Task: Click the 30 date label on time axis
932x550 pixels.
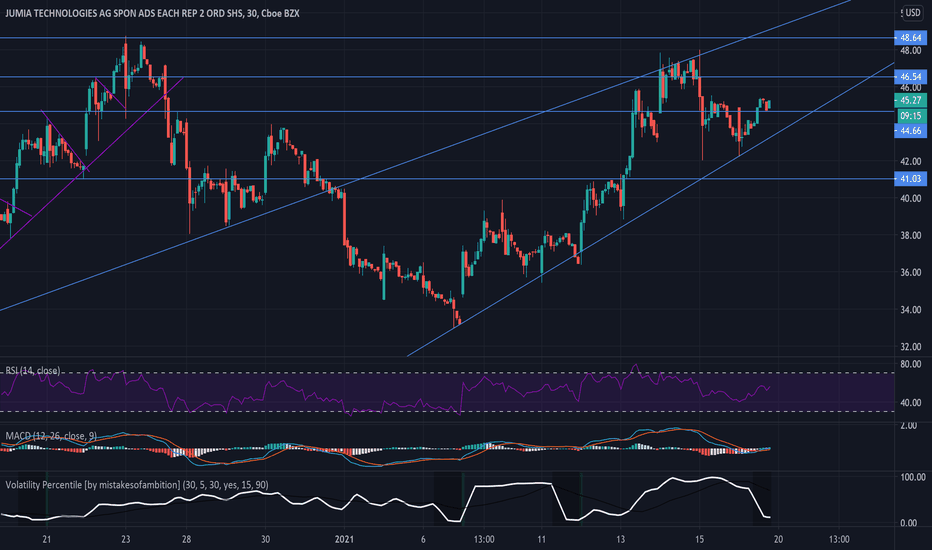Action: (x=265, y=540)
